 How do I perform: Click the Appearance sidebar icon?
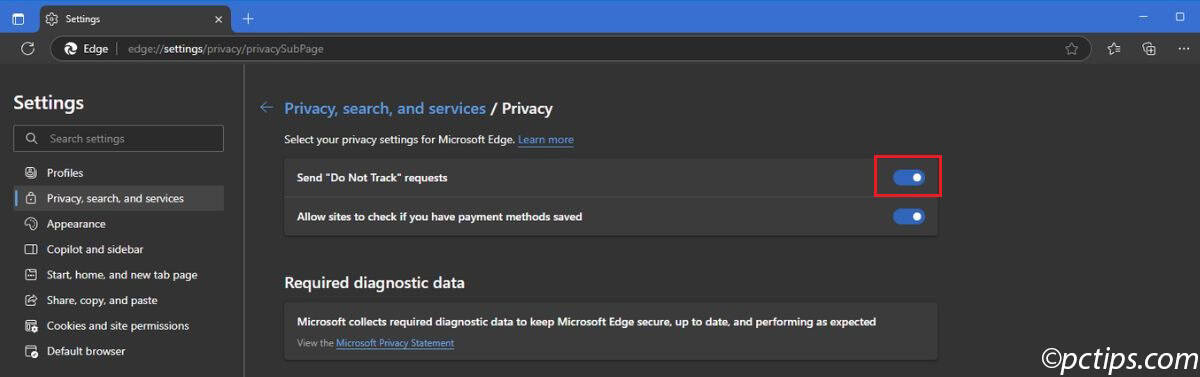[x=31, y=224]
